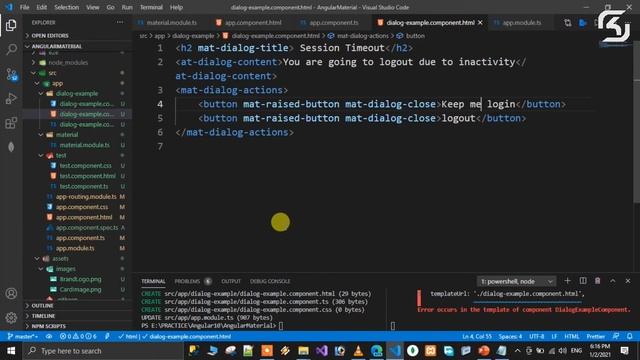This screenshot has height=360, width=640.
Task: Click HTML language mode in status bar
Action: coord(571,336)
